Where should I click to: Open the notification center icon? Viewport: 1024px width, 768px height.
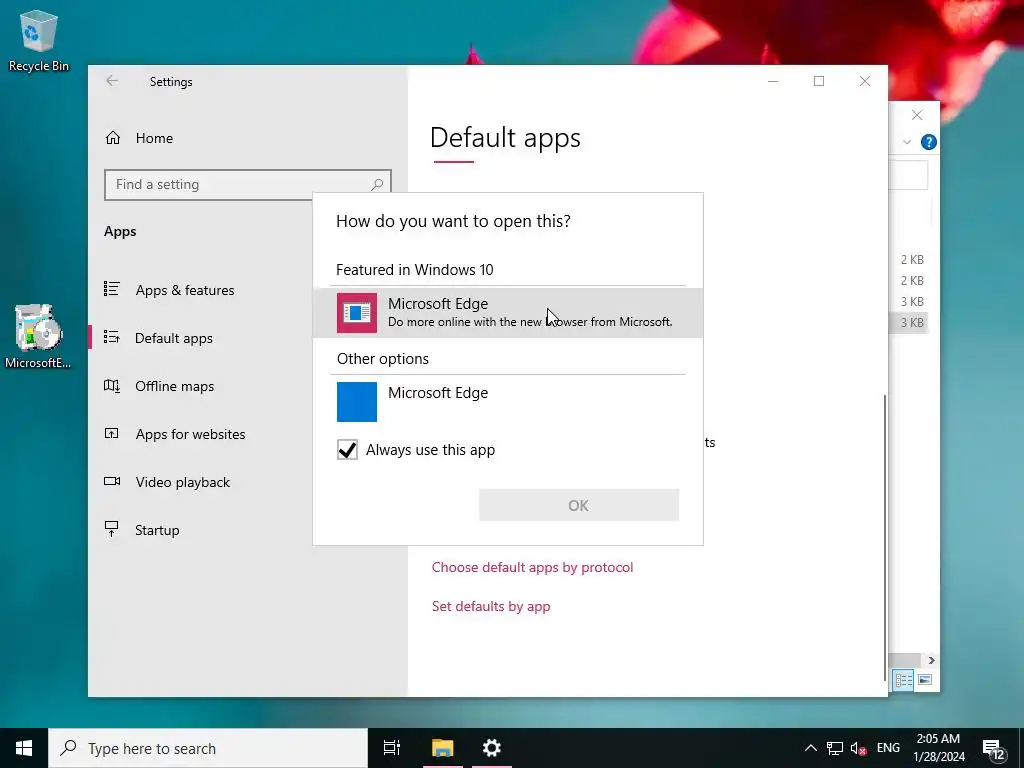pyautogui.click(x=993, y=748)
